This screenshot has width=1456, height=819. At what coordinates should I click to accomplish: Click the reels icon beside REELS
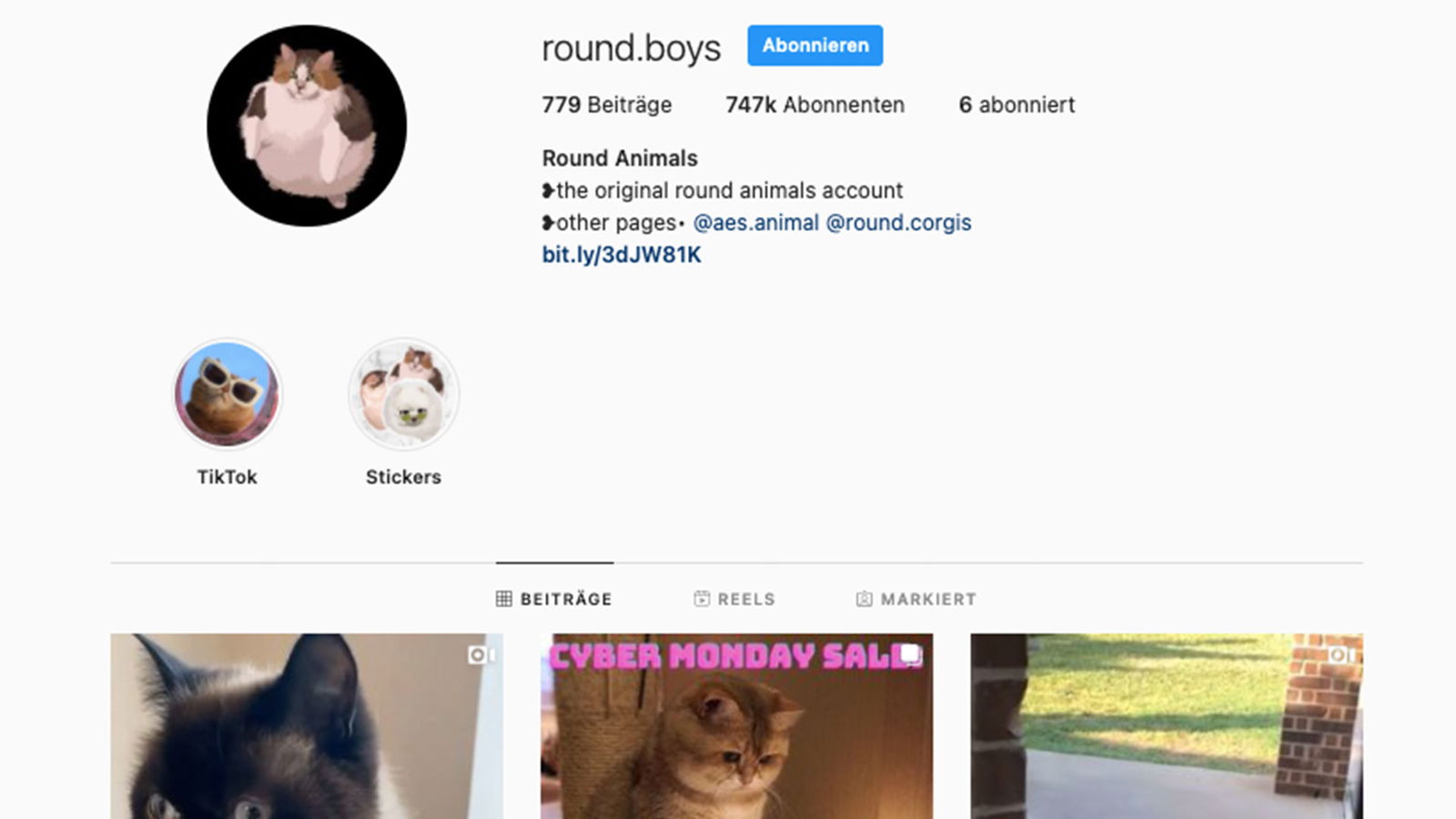point(702,599)
